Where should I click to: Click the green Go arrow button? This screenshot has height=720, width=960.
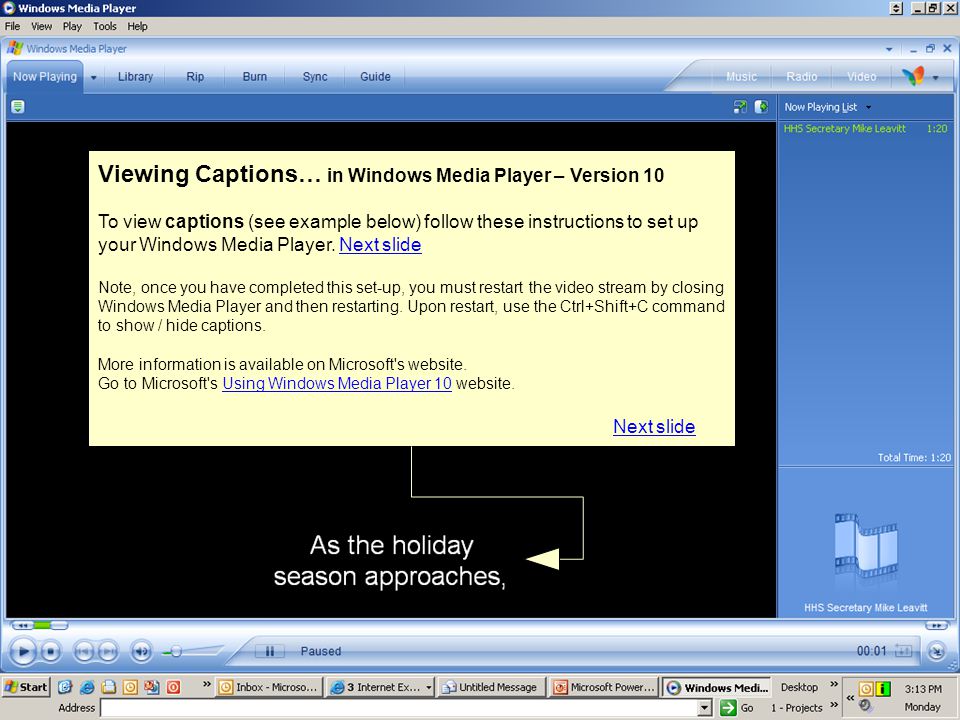(728, 708)
